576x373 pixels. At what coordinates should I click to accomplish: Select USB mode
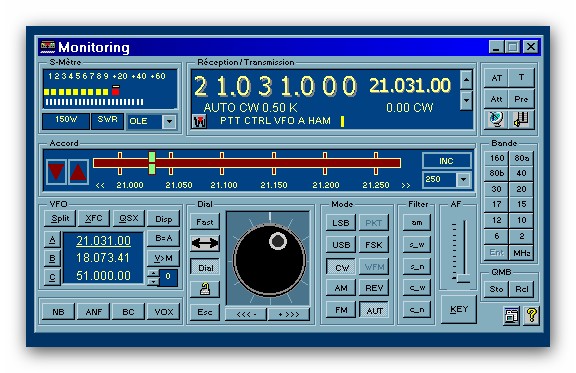(x=341, y=245)
